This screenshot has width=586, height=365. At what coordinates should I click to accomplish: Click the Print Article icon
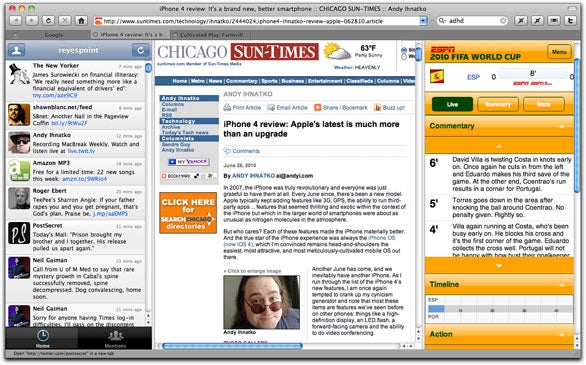coord(227,108)
